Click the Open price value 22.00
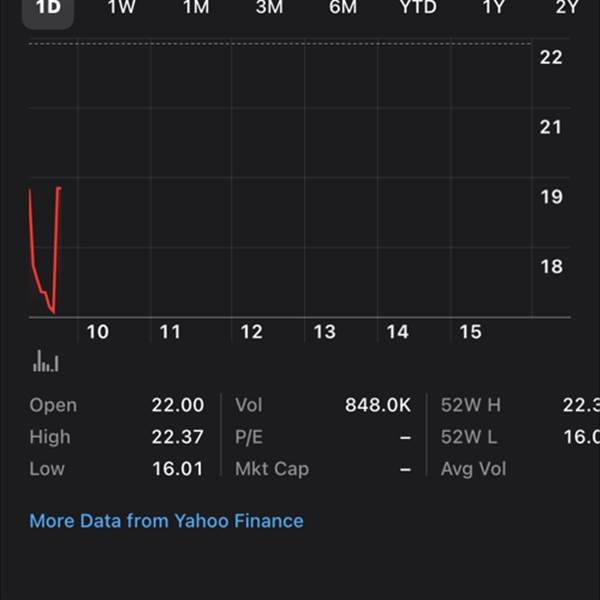 [x=177, y=405]
